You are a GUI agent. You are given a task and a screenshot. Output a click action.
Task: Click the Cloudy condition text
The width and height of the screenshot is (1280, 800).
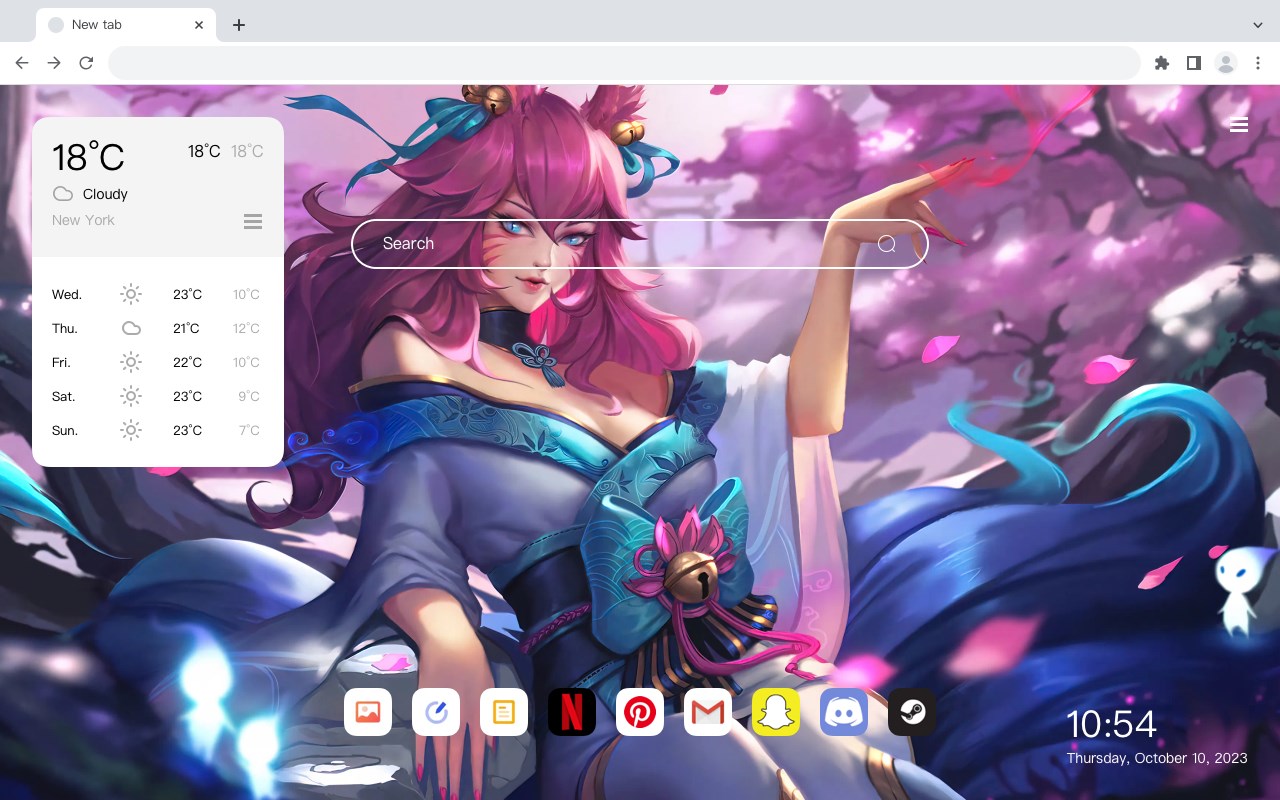pyautogui.click(x=105, y=194)
